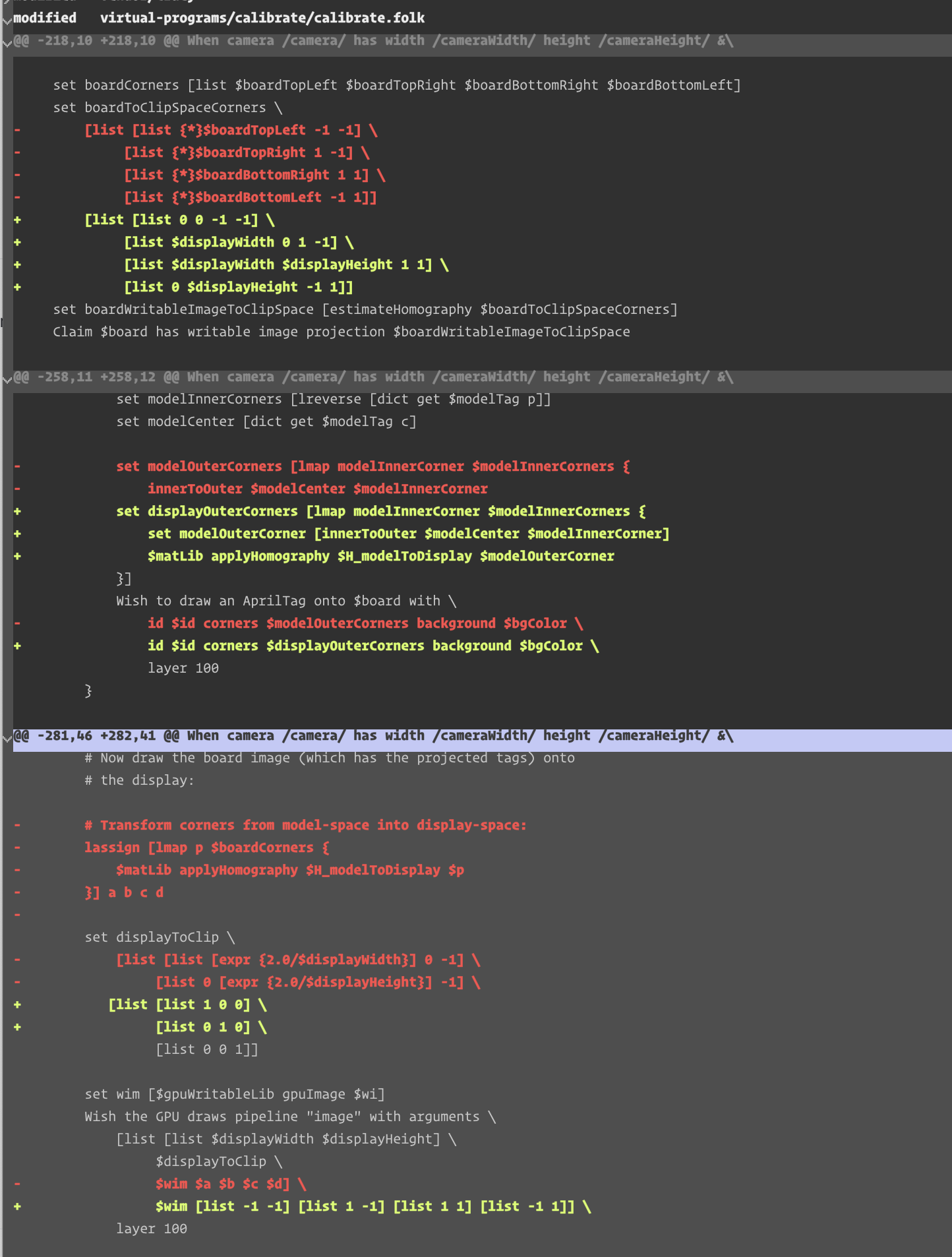
Task: Click context line '[list 0 0 1]]'
Action: pyautogui.click(x=207, y=1050)
